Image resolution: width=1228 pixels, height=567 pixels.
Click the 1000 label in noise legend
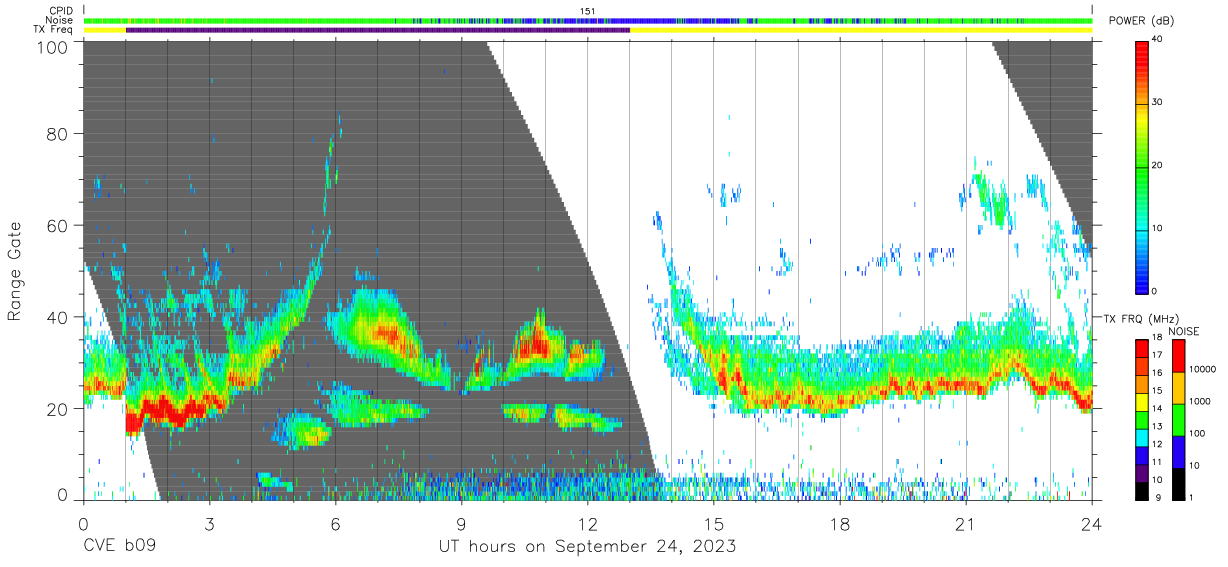coord(1198,401)
